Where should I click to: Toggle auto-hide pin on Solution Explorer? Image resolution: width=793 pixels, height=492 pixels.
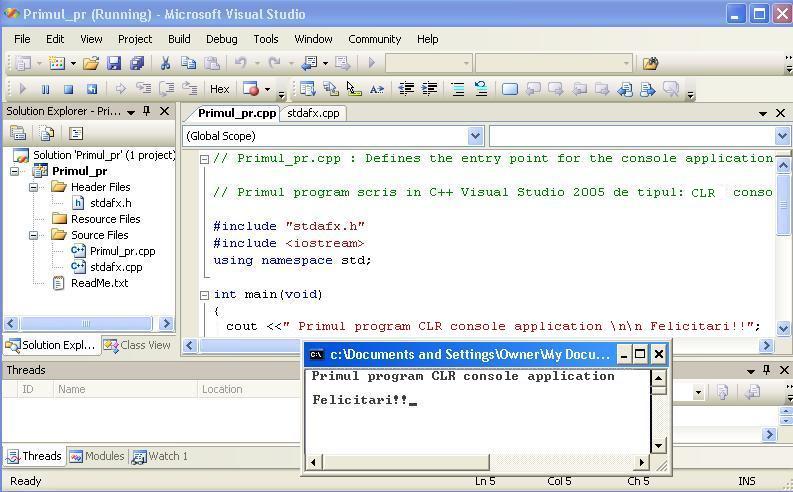(x=147, y=111)
